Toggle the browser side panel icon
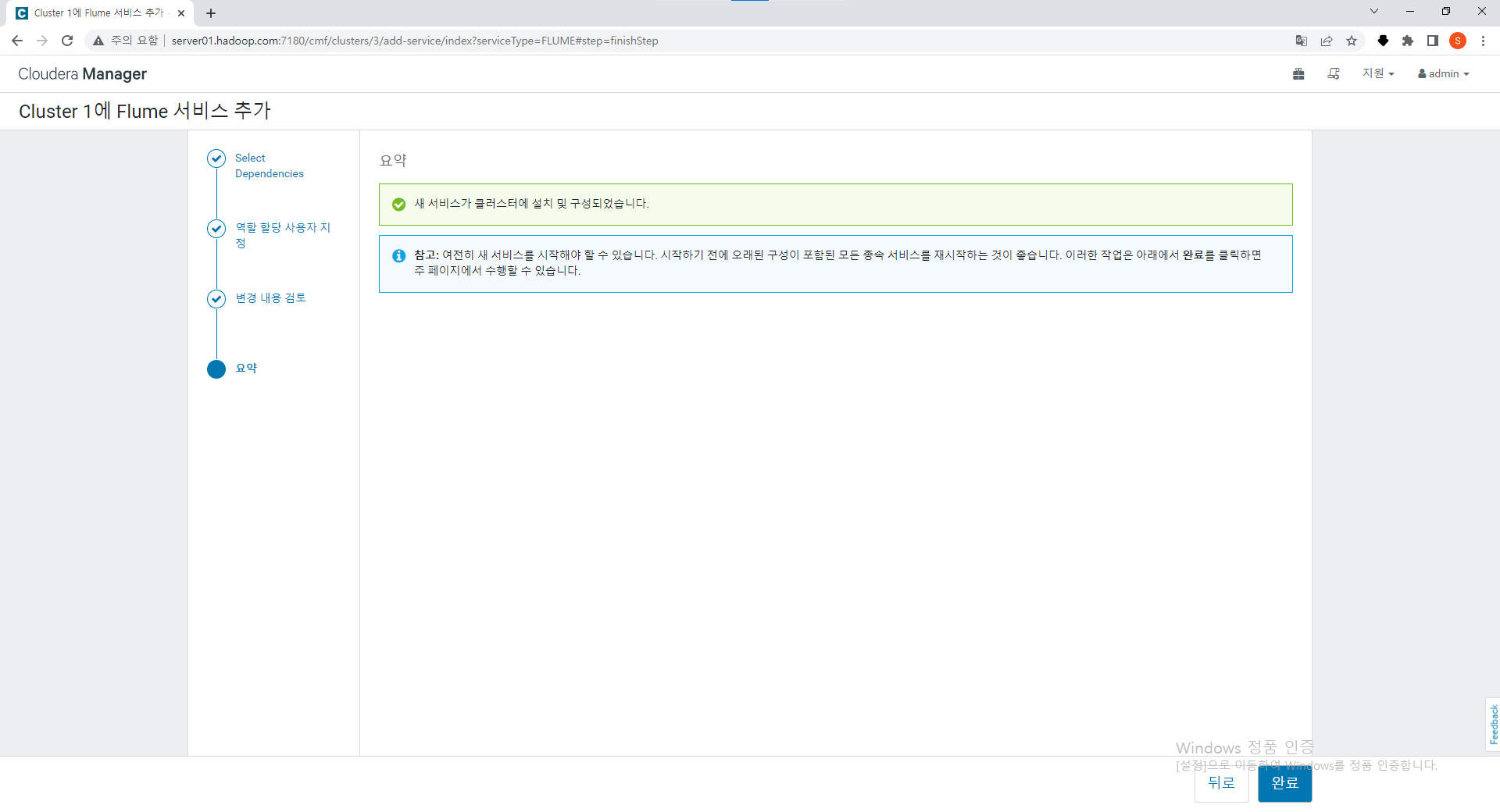The image size is (1500, 812). (x=1433, y=41)
